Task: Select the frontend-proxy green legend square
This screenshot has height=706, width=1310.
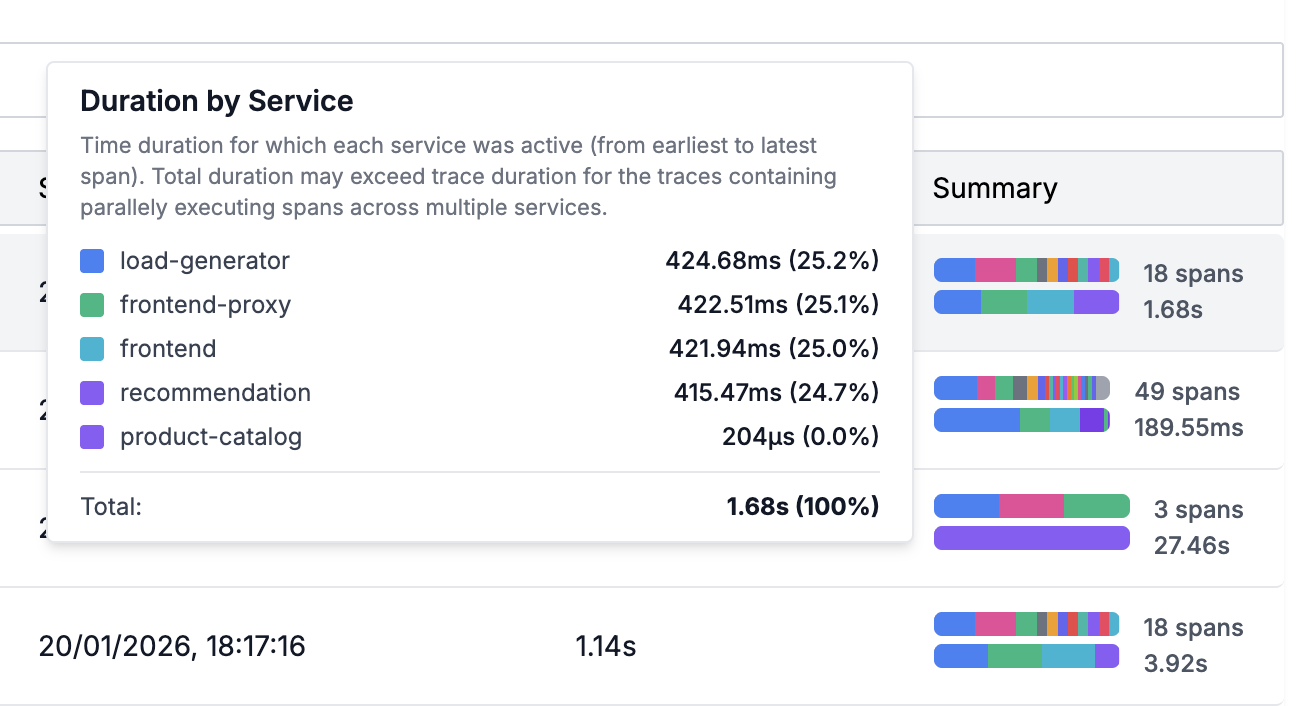Action: 91,304
